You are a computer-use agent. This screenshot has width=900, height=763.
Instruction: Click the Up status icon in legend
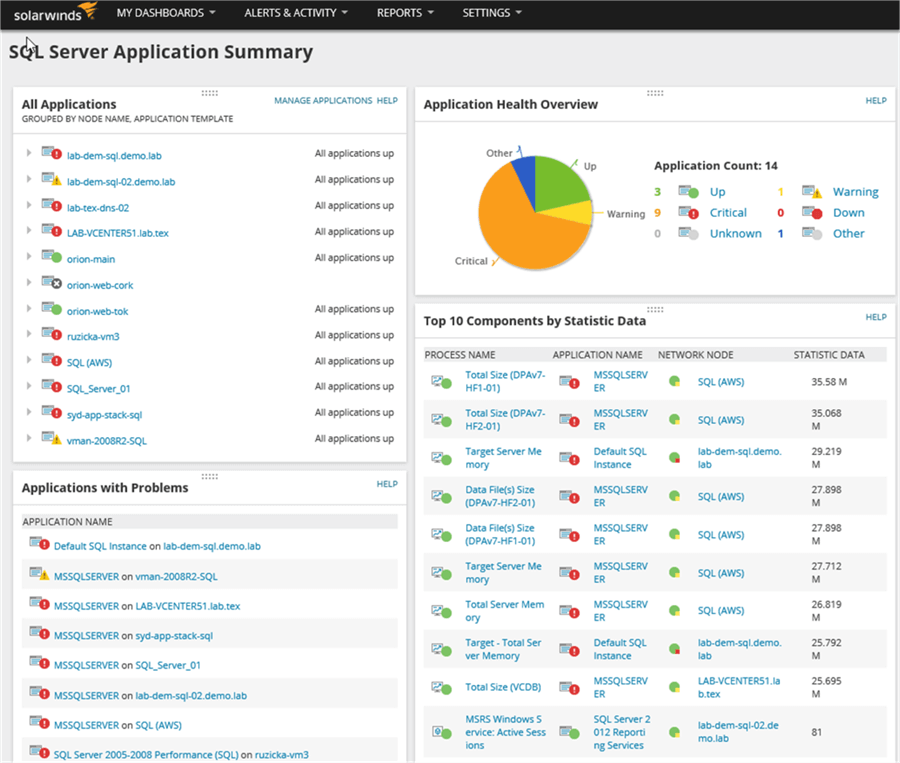pos(688,191)
